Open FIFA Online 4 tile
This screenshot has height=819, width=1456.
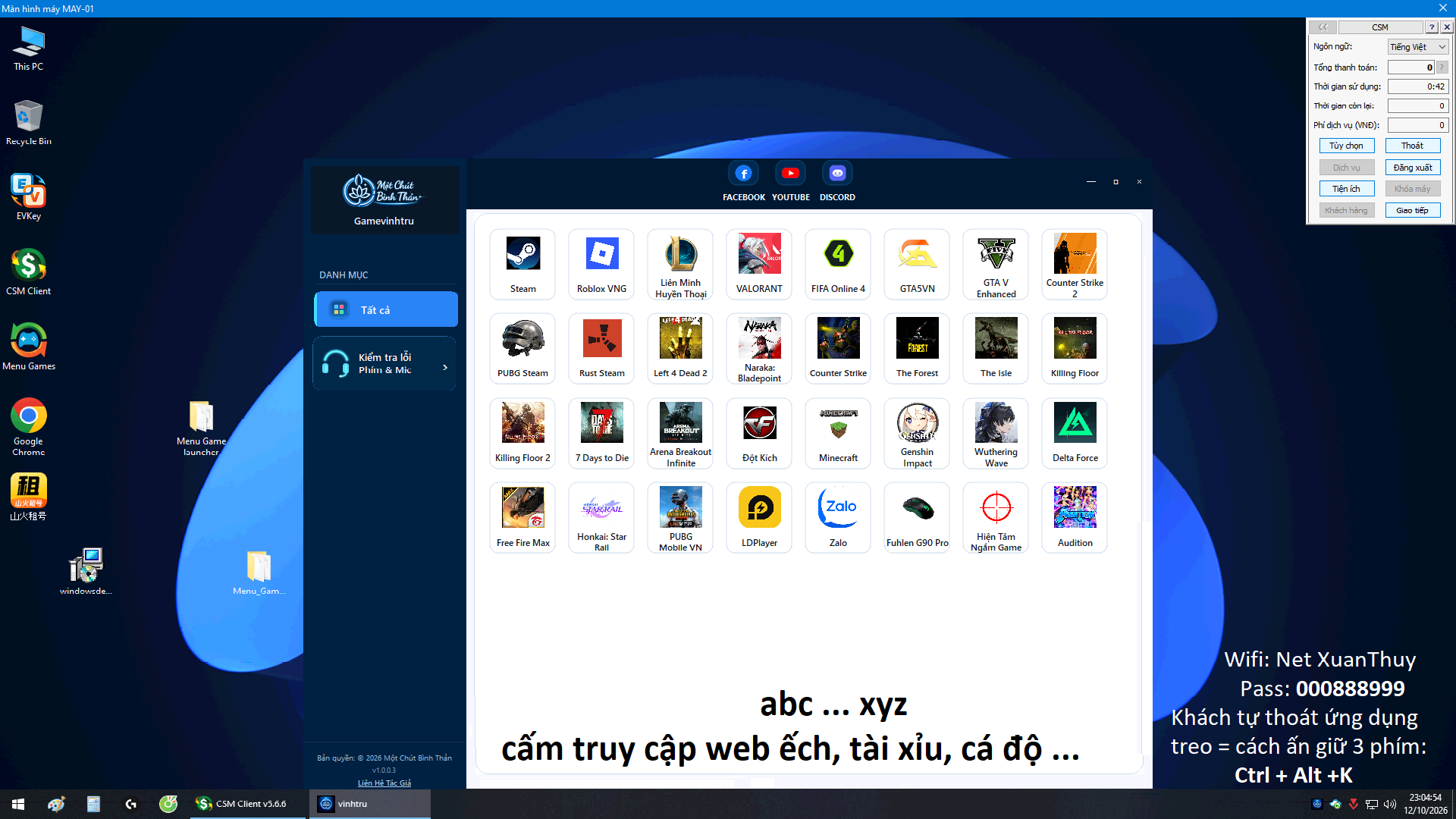838,264
